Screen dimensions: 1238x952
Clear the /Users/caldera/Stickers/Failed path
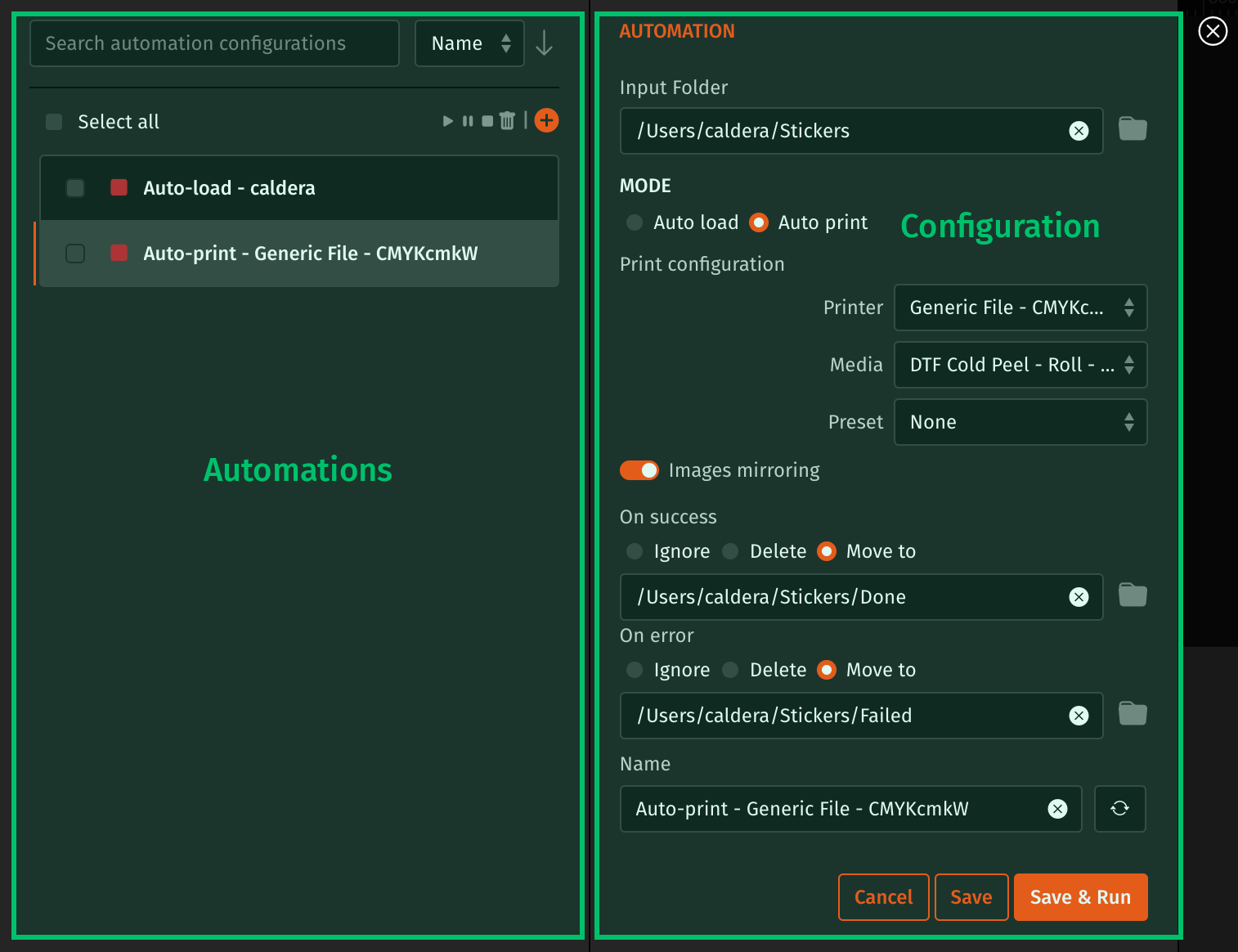point(1079,716)
